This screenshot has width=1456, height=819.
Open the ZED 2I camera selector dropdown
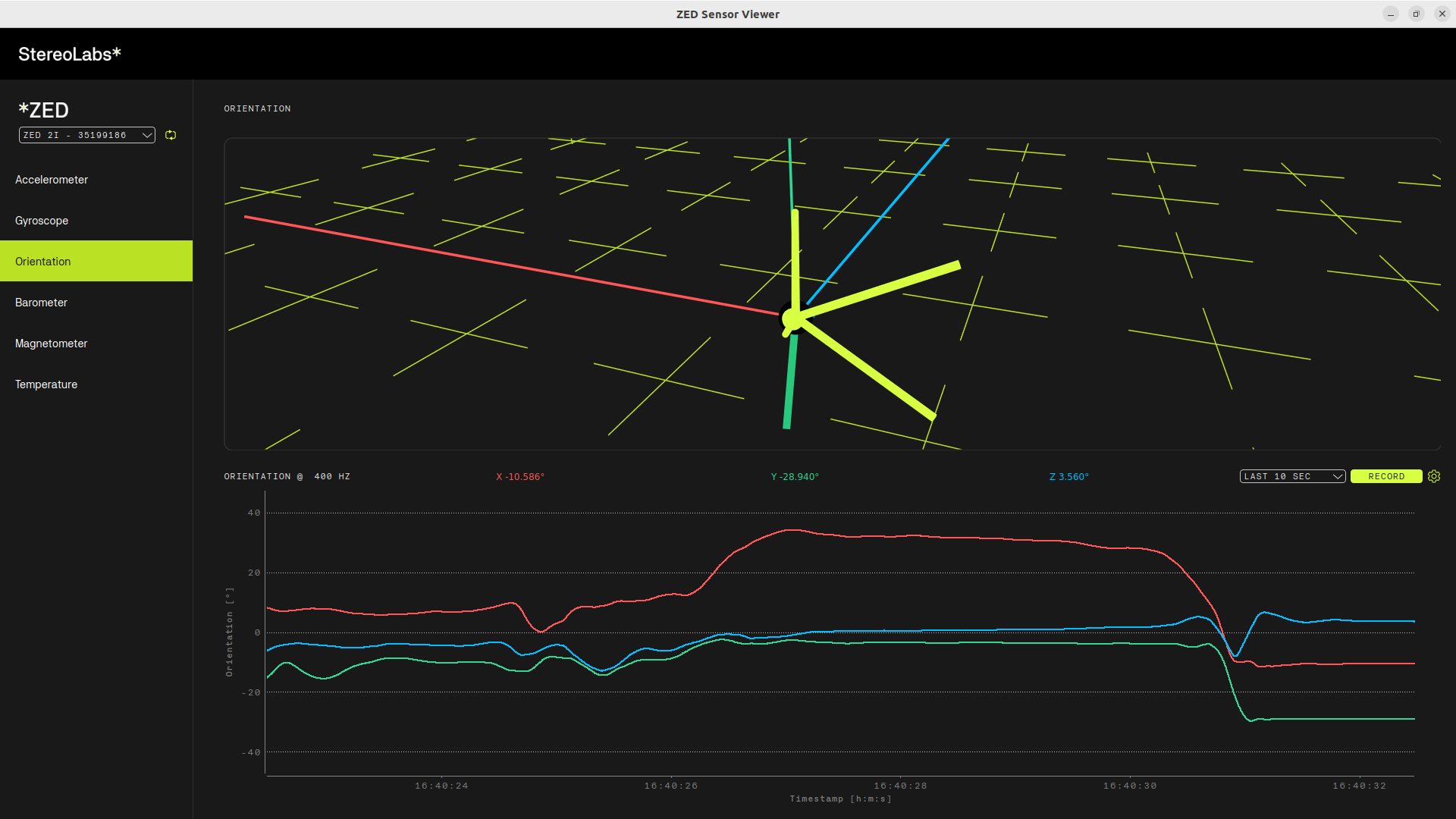(87, 135)
